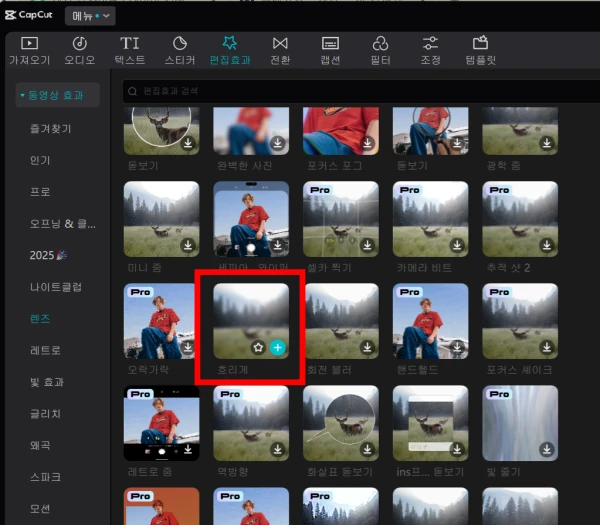The image size is (600, 525).
Task: Click the 역방향 effect label
Action: pos(233,471)
